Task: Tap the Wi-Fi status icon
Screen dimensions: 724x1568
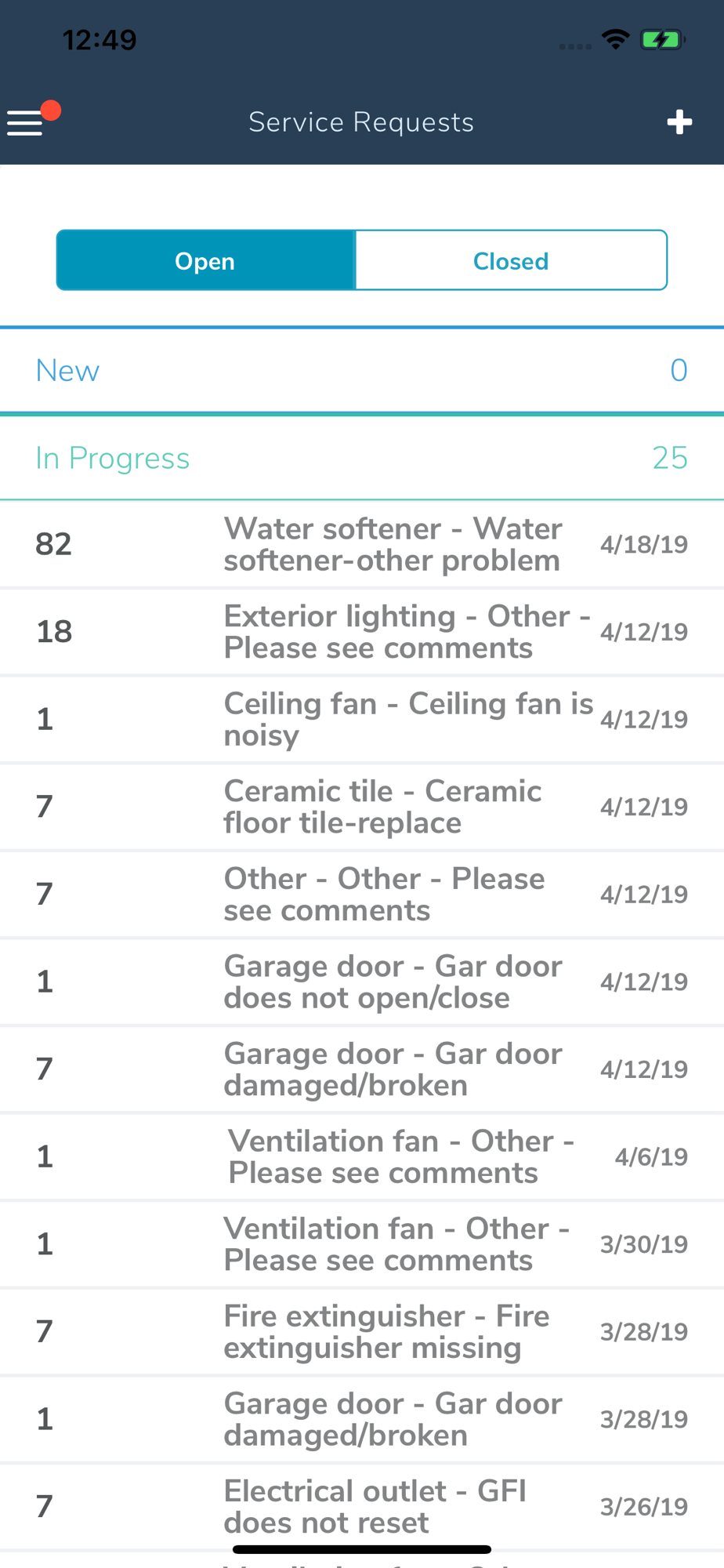Action: (616, 39)
